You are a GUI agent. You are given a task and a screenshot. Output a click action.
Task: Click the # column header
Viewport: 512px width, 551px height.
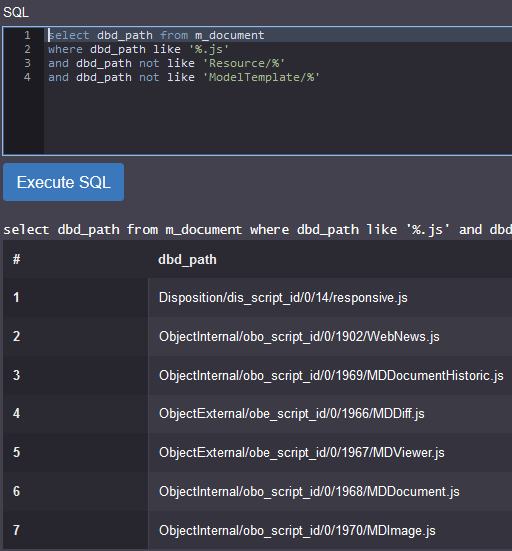(x=17, y=260)
